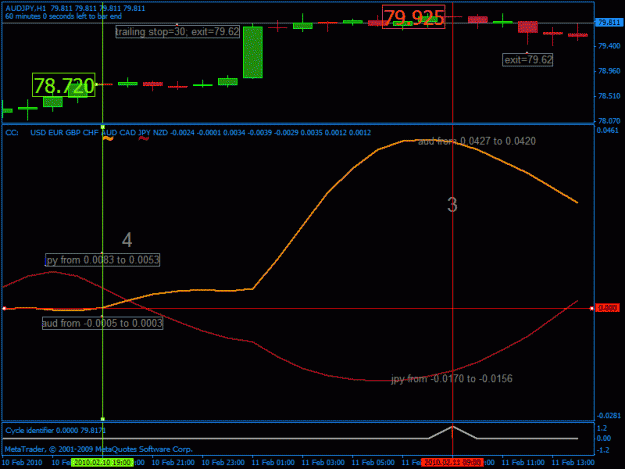
Task: Select the "jpy from 0.0083 to 0.0053" label
Action: [102, 260]
